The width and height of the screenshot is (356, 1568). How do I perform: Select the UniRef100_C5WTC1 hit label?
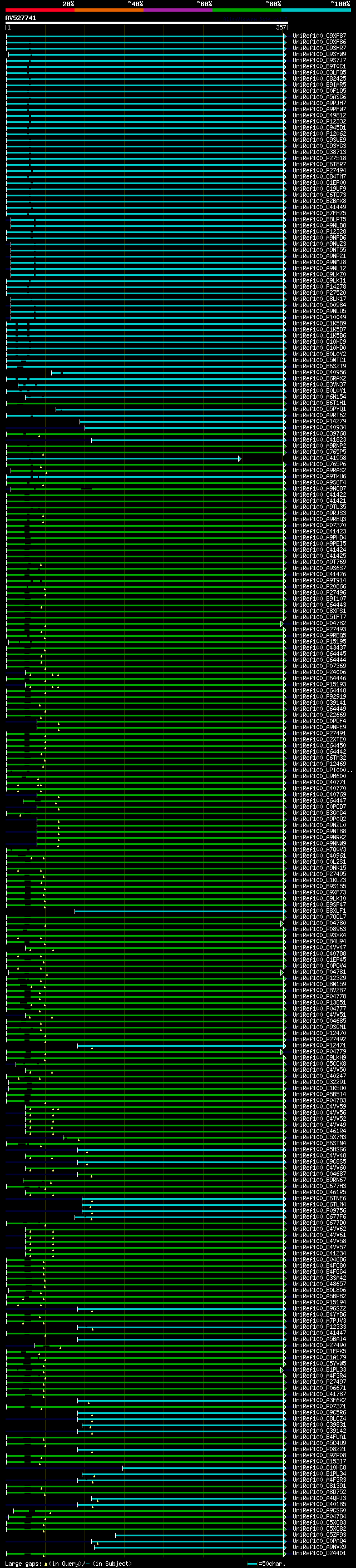click(x=319, y=360)
